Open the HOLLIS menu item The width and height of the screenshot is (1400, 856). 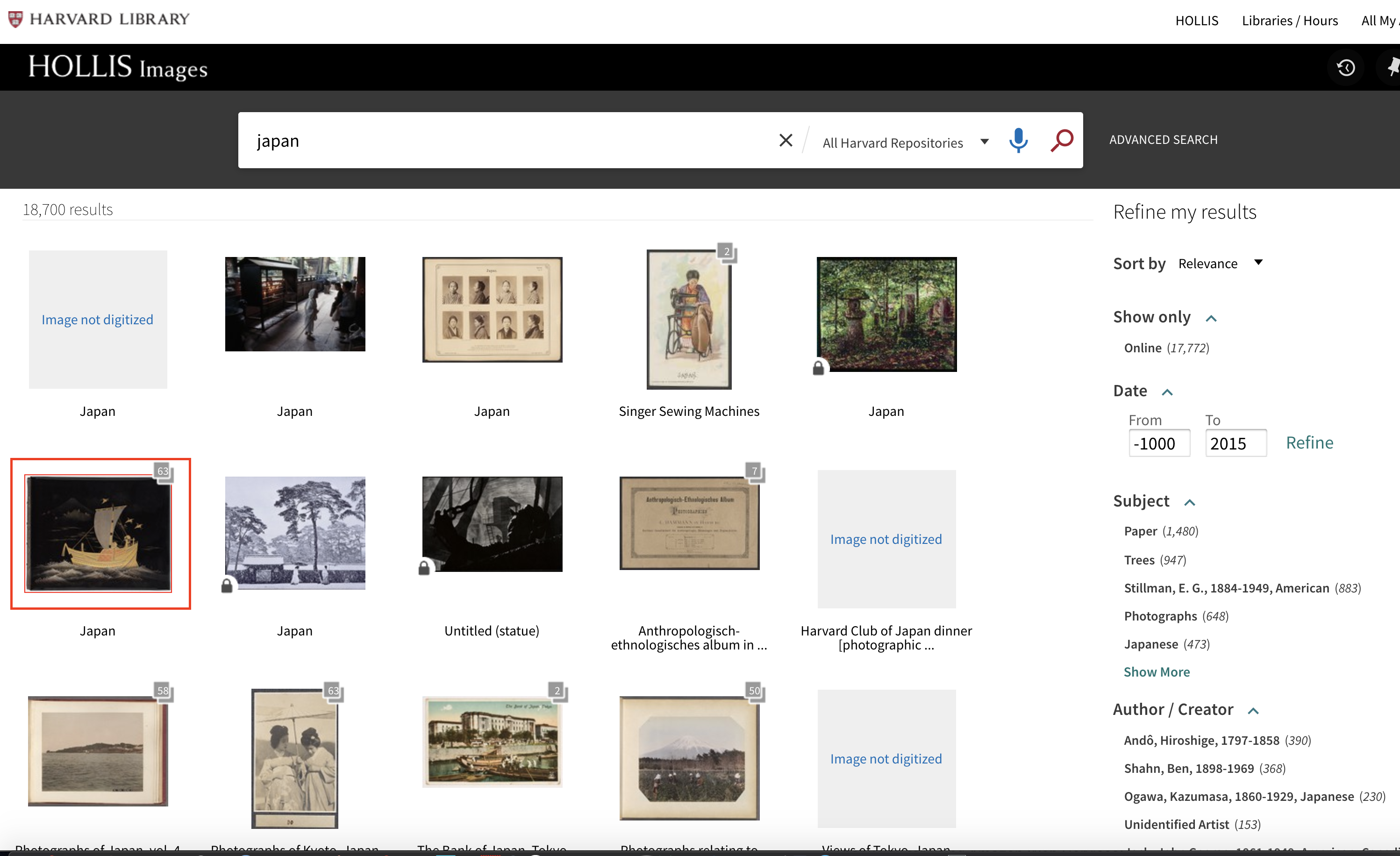(1197, 21)
